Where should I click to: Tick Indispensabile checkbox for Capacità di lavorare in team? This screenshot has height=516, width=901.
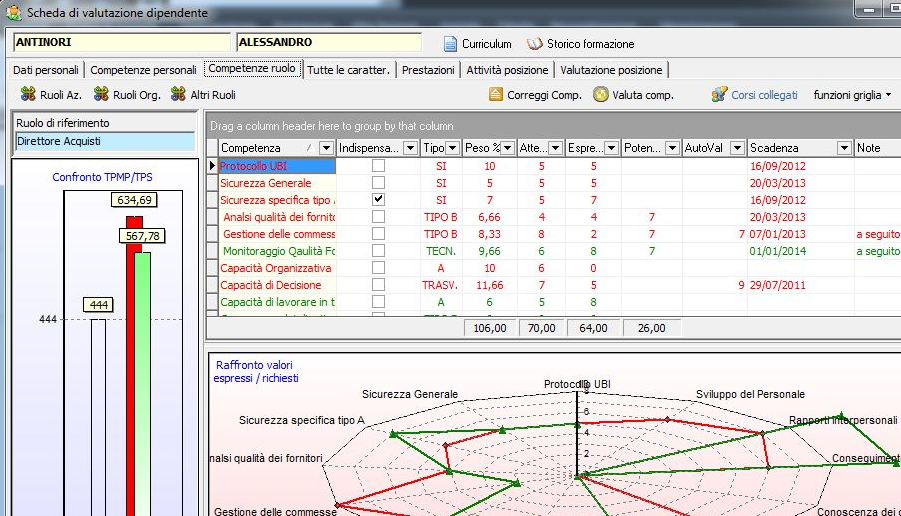point(378,302)
